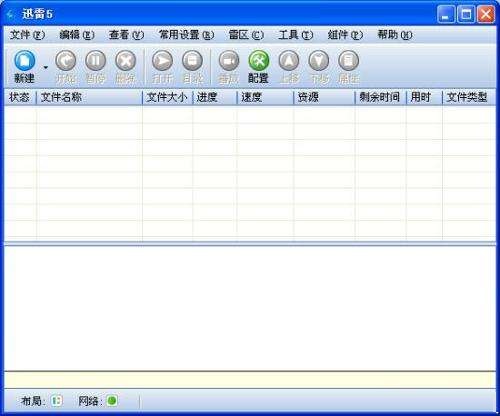Sort by the 速度 column header
Viewport: 500px width, 416px height.
[x=265, y=97]
